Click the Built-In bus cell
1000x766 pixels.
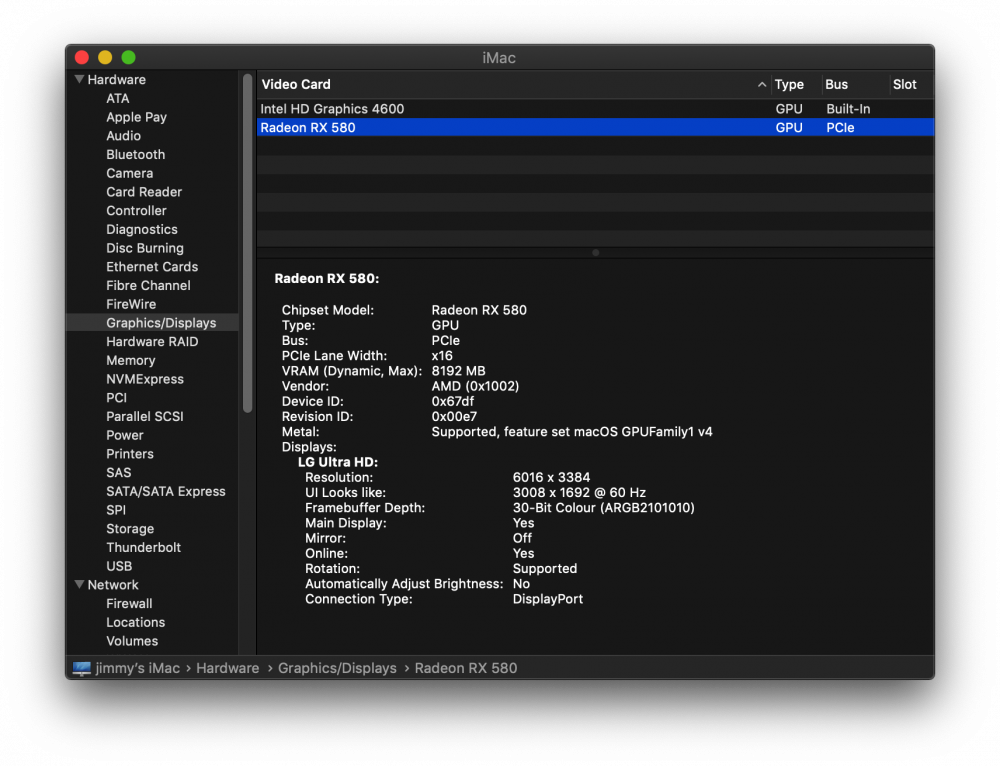point(848,109)
